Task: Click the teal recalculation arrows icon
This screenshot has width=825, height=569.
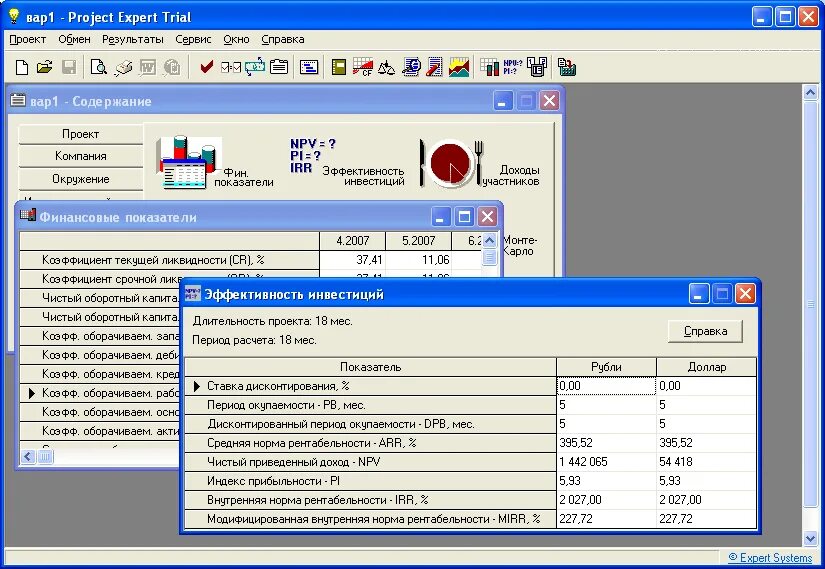Action: [255, 67]
